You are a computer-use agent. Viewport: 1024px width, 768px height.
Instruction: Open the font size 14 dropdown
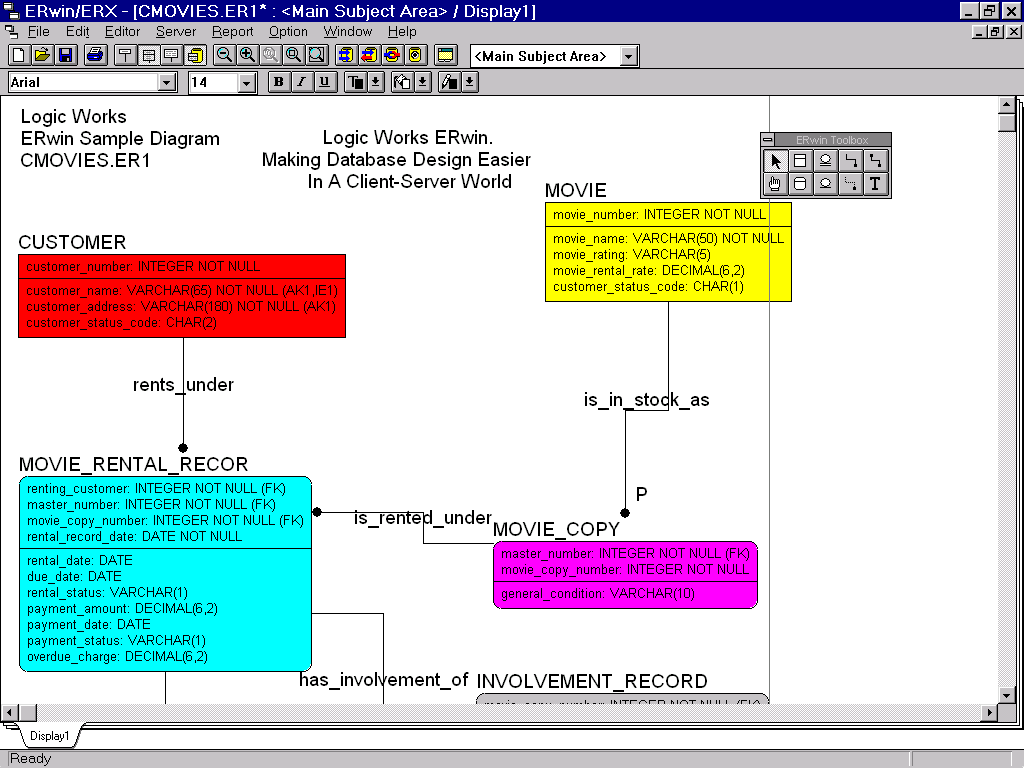[247, 83]
